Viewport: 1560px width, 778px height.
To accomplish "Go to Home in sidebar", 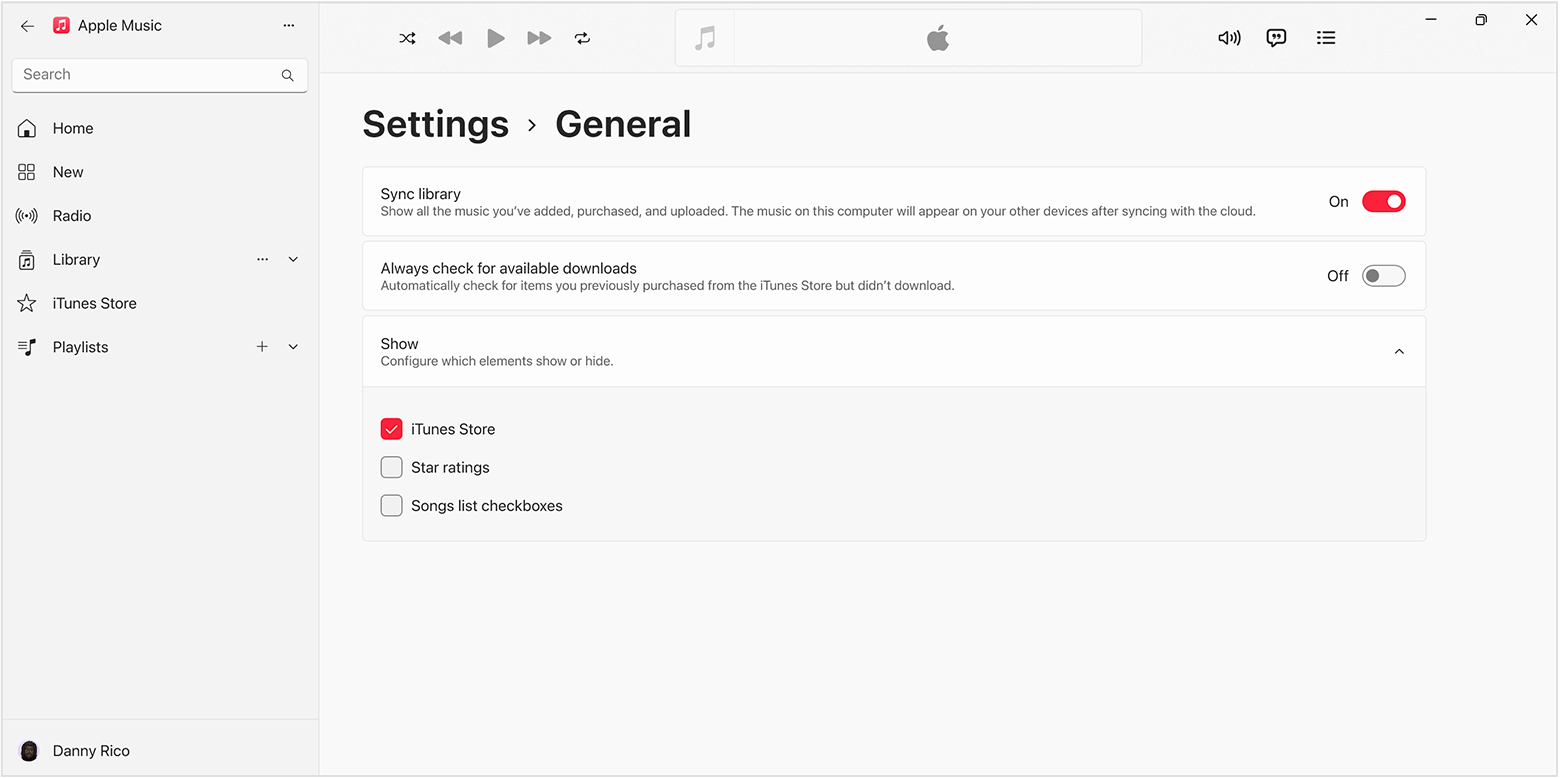I will (x=160, y=128).
